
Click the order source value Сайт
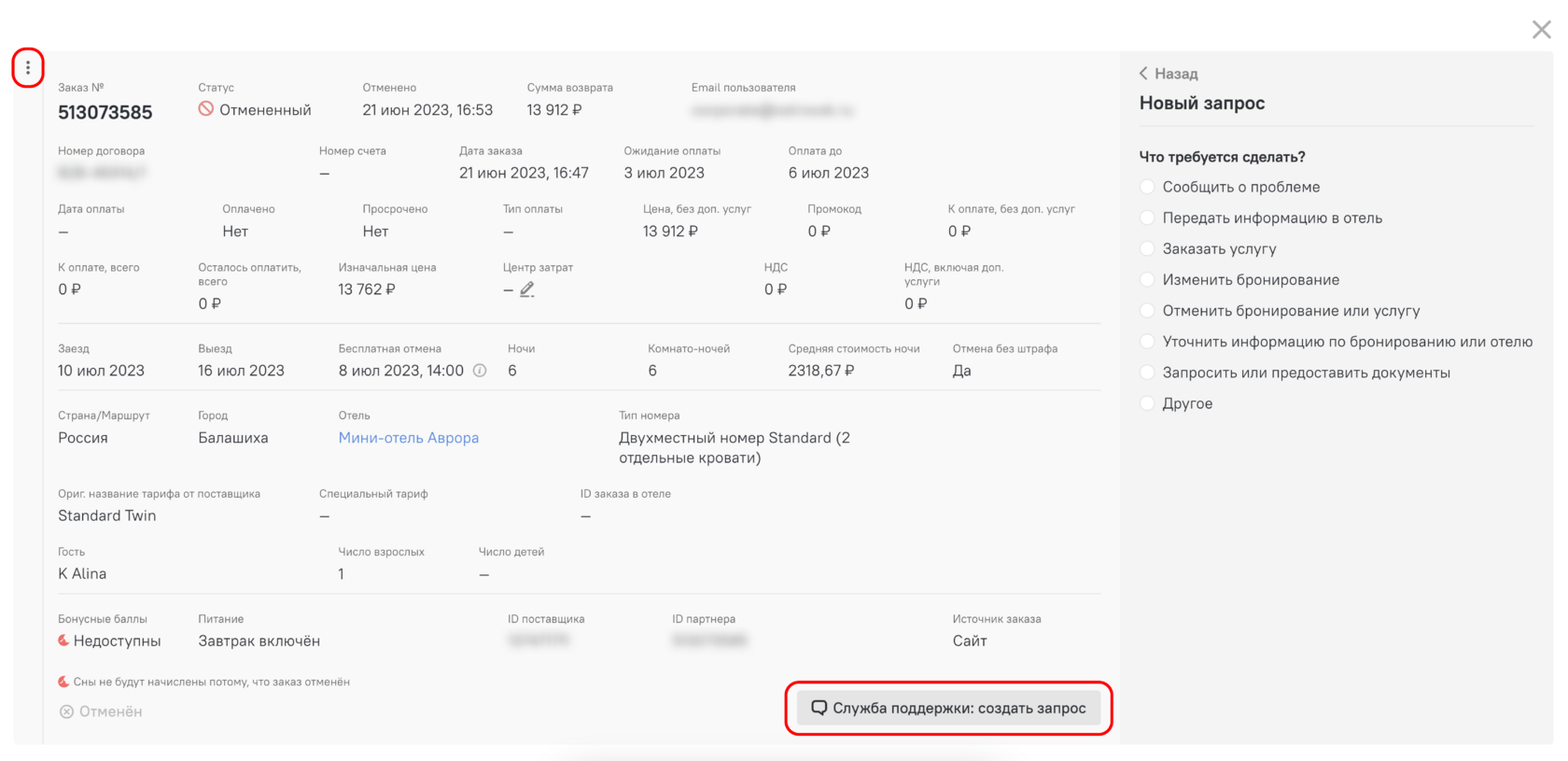click(x=970, y=641)
